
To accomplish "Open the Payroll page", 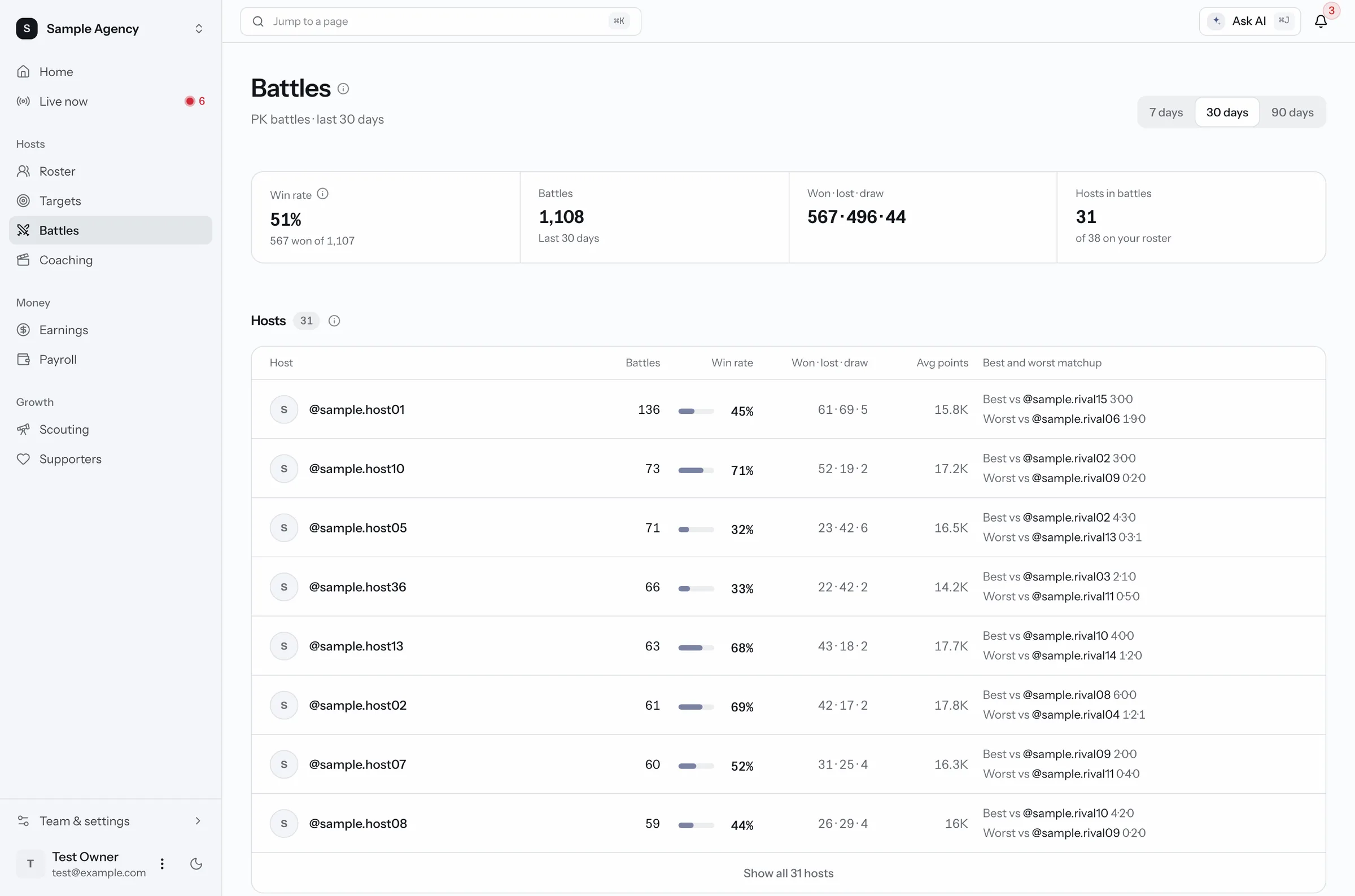I will pos(111,360).
